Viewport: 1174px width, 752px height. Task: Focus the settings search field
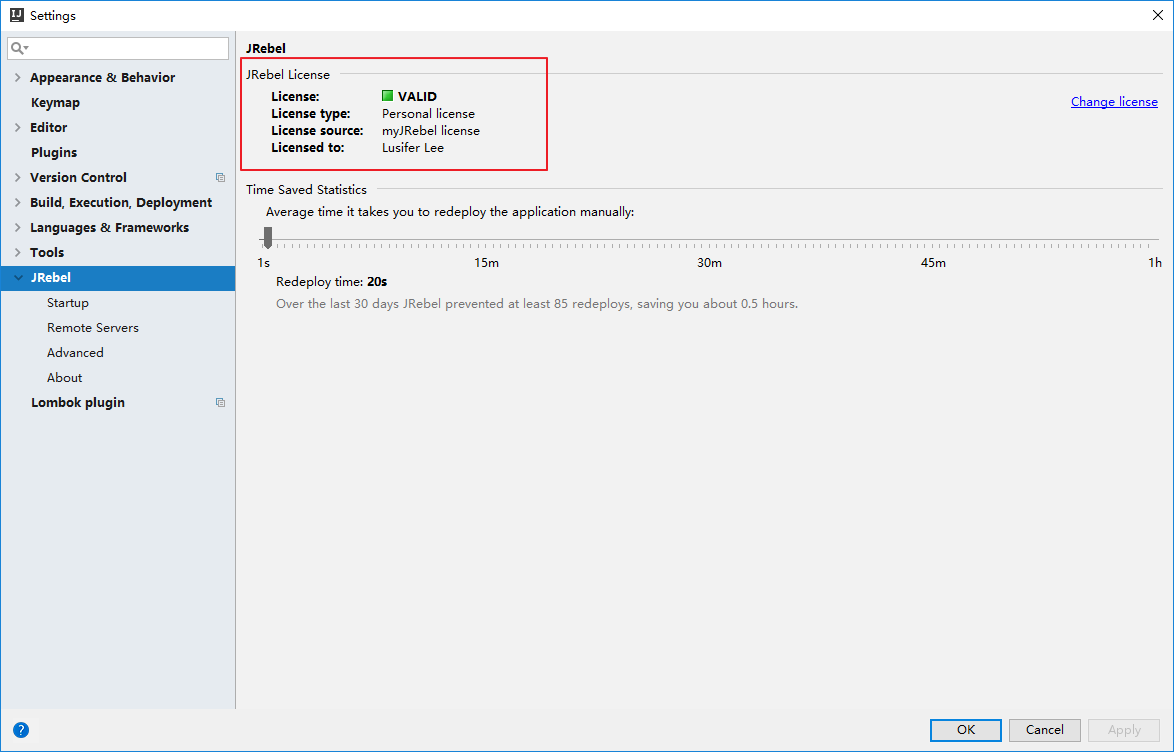pyautogui.click(x=125, y=48)
